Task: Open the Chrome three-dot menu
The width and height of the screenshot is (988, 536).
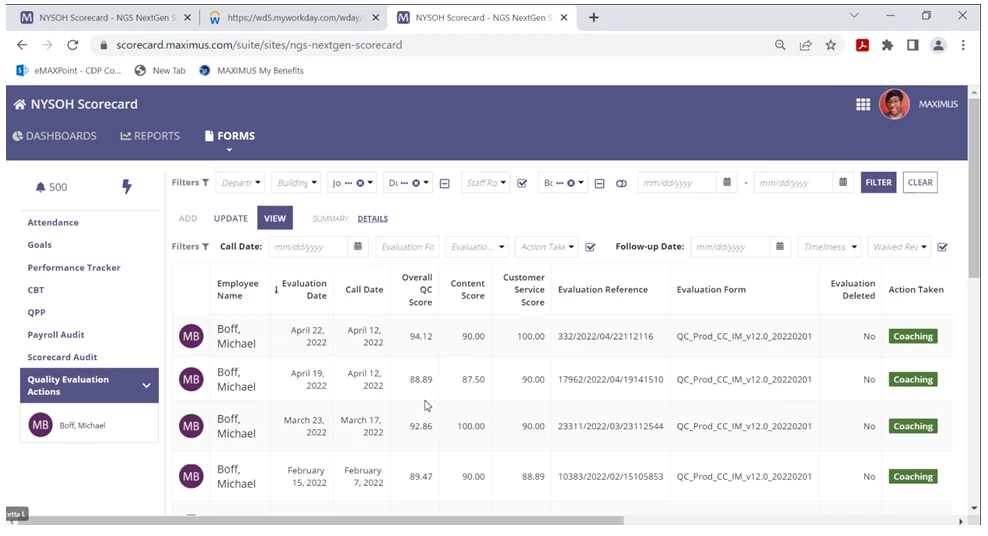Action: point(963,45)
